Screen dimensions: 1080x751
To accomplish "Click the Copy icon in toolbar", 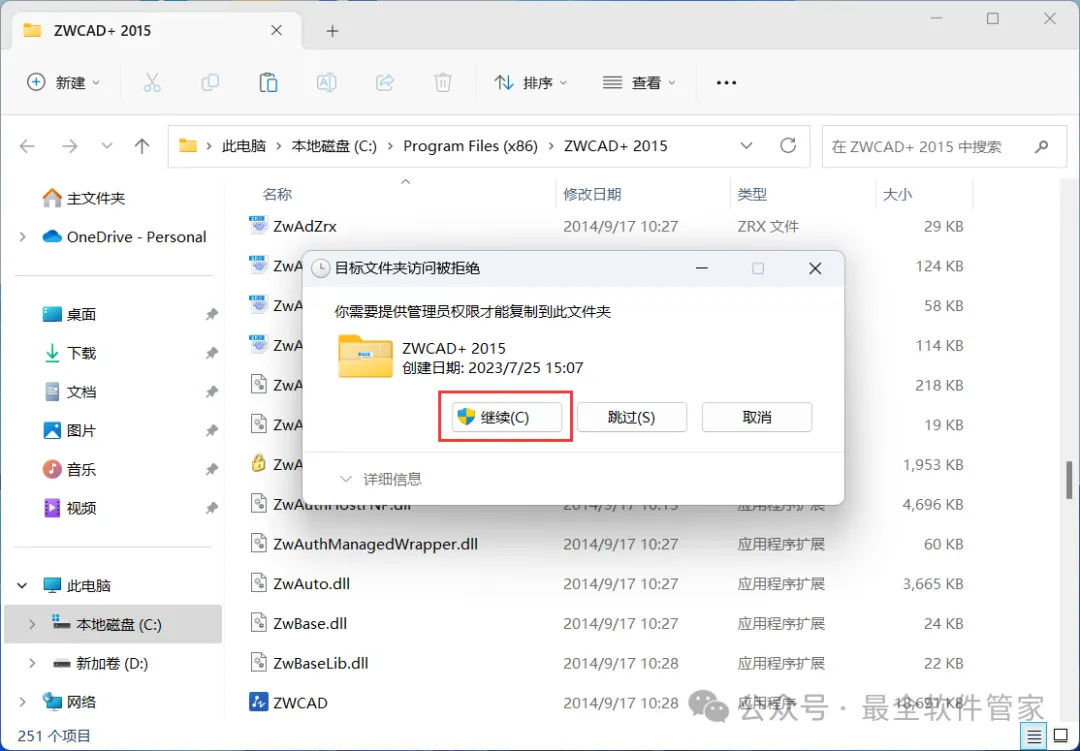I will [210, 83].
